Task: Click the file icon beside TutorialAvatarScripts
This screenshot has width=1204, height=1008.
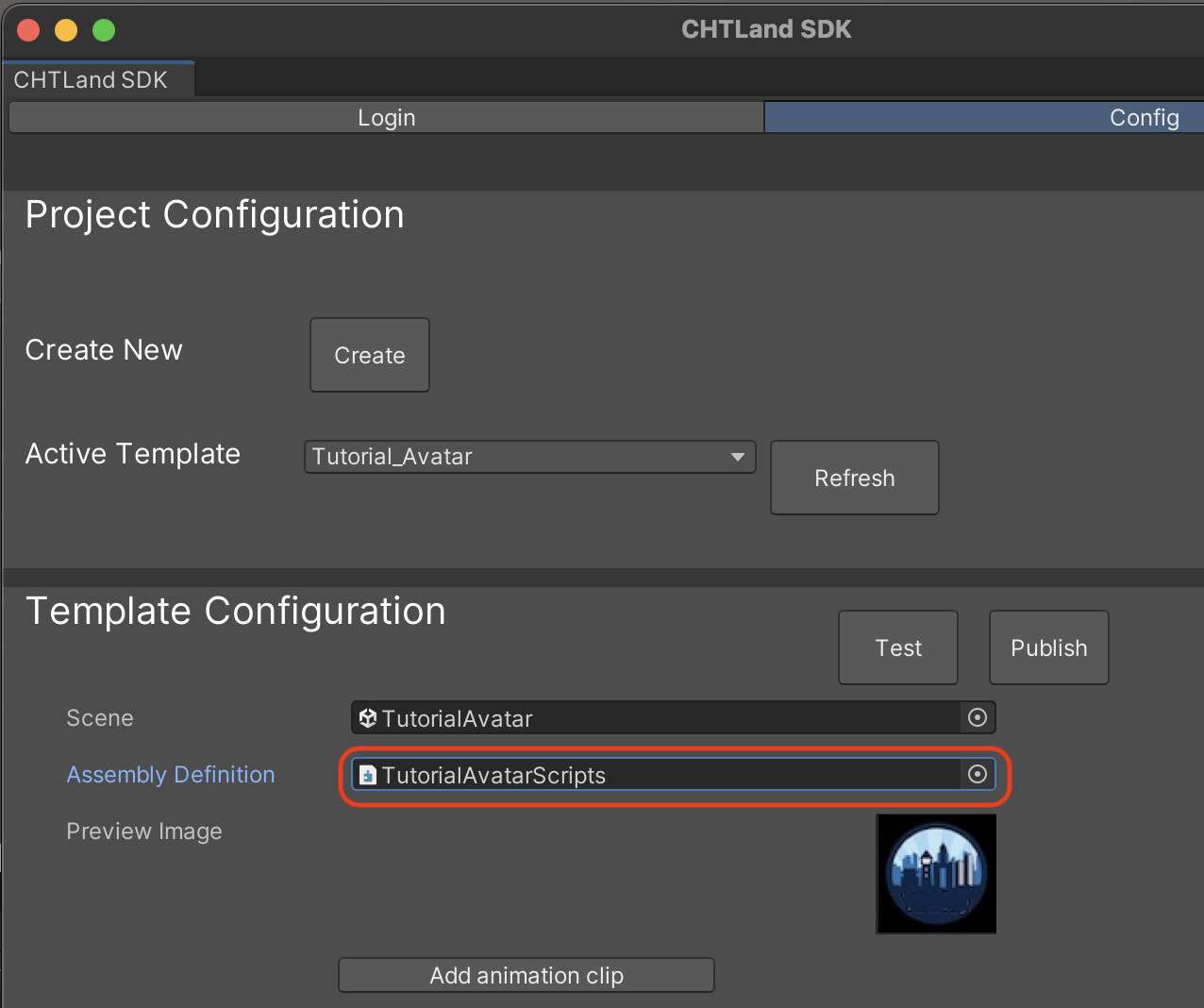Action: click(x=368, y=775)
